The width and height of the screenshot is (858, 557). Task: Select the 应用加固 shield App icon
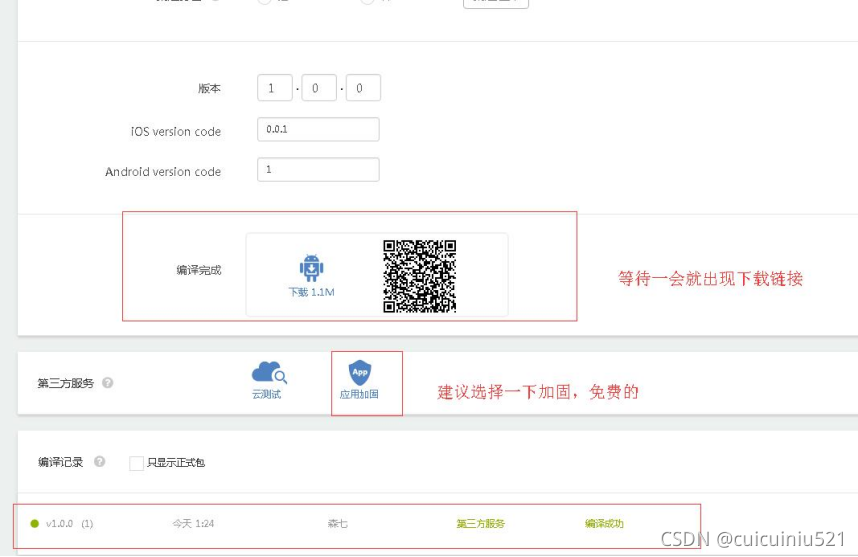pyautogui.click(x=360, y=373)
